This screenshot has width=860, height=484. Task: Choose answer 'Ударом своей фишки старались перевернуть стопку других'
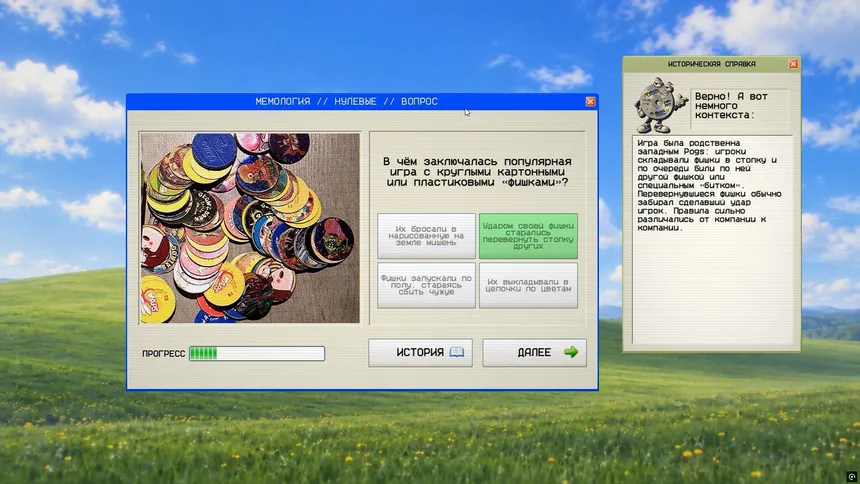coord(528,236)
